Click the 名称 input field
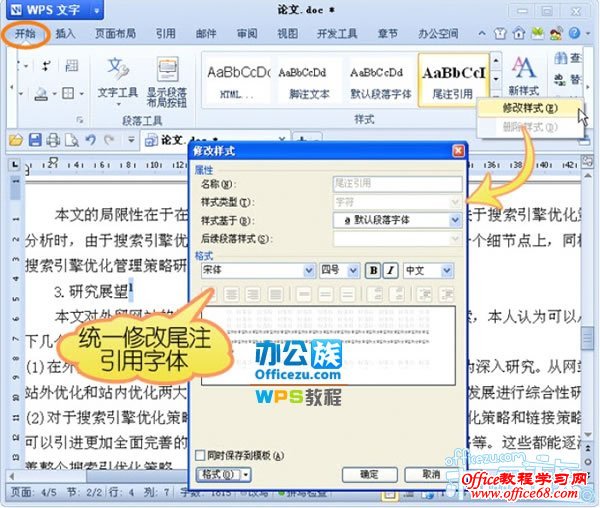Viewport: 600px width, 508px height. pyautogui.click(x=398, y=183)
